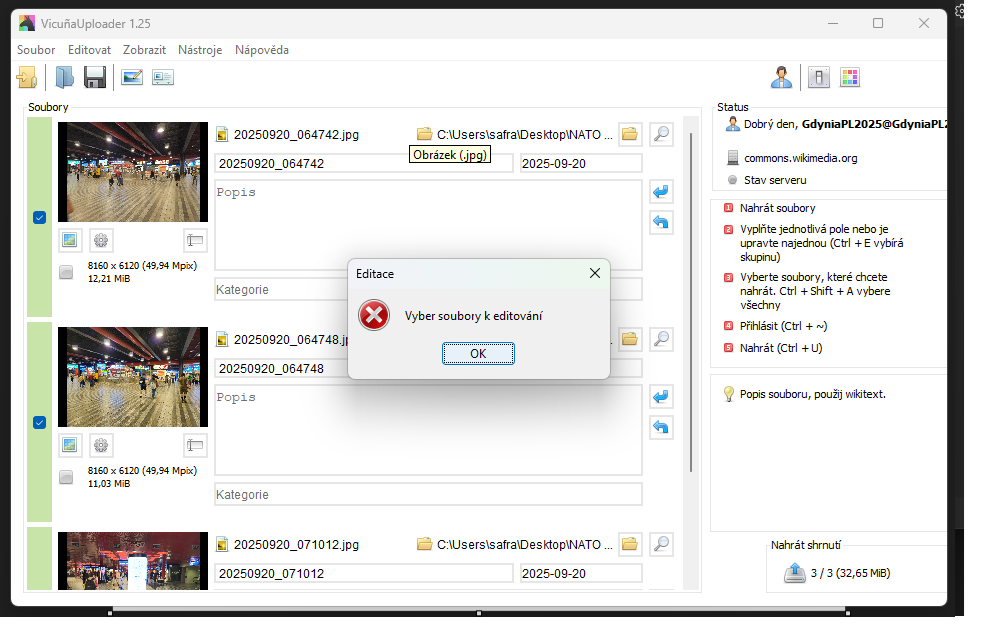
Task: Click filename label 20250920_071012.jpg
Action: point(297,545)
